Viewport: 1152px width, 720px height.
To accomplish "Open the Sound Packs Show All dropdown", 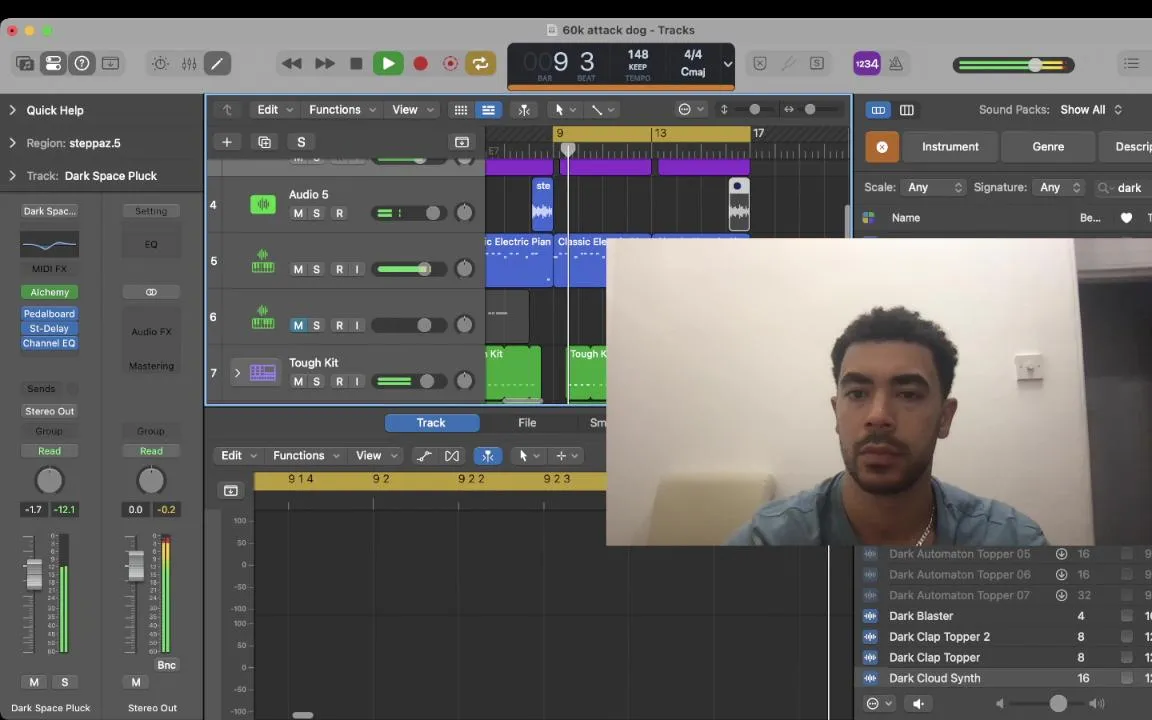I will [1091, 109].
